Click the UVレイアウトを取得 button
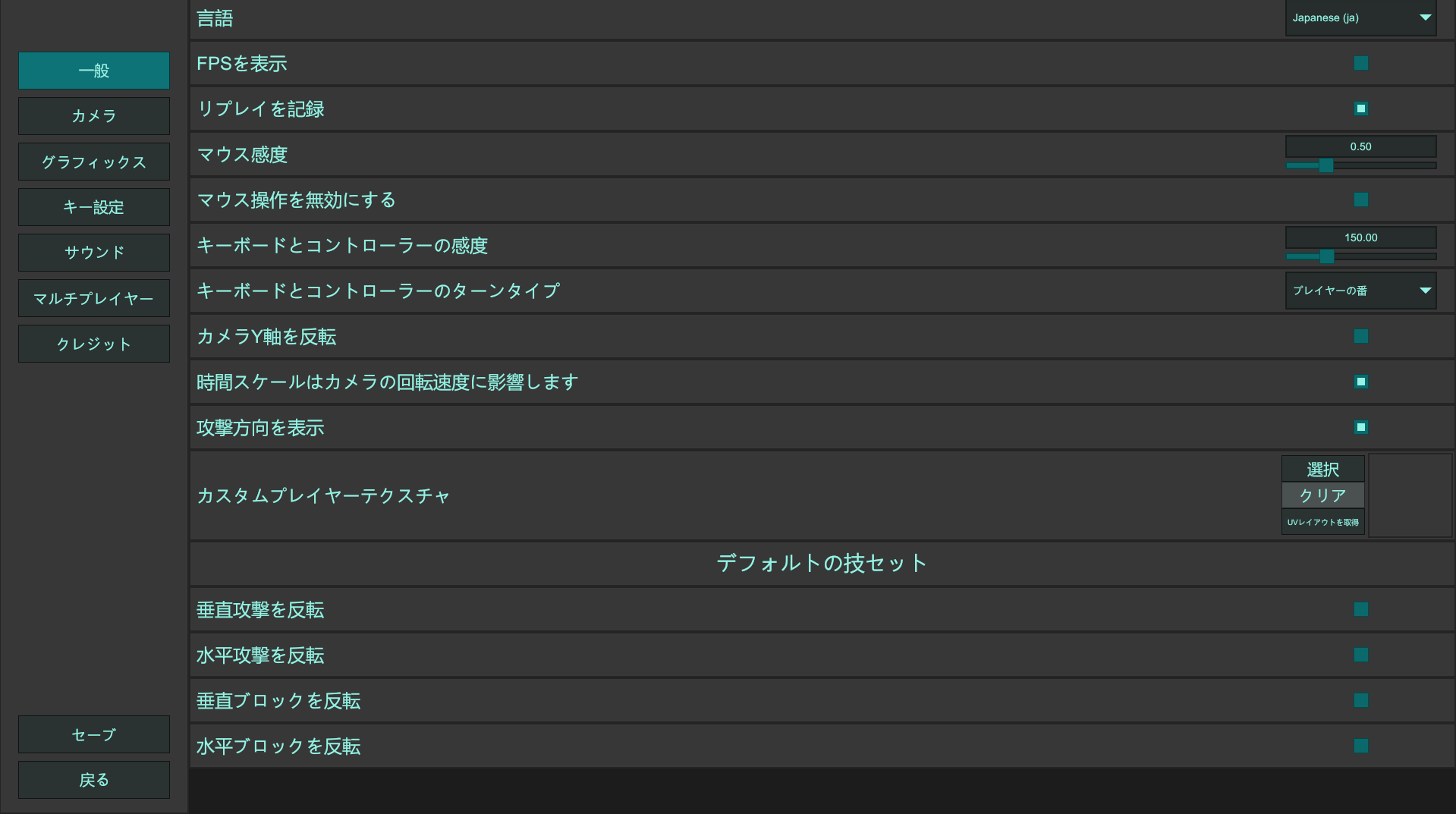 [1322, 522]
